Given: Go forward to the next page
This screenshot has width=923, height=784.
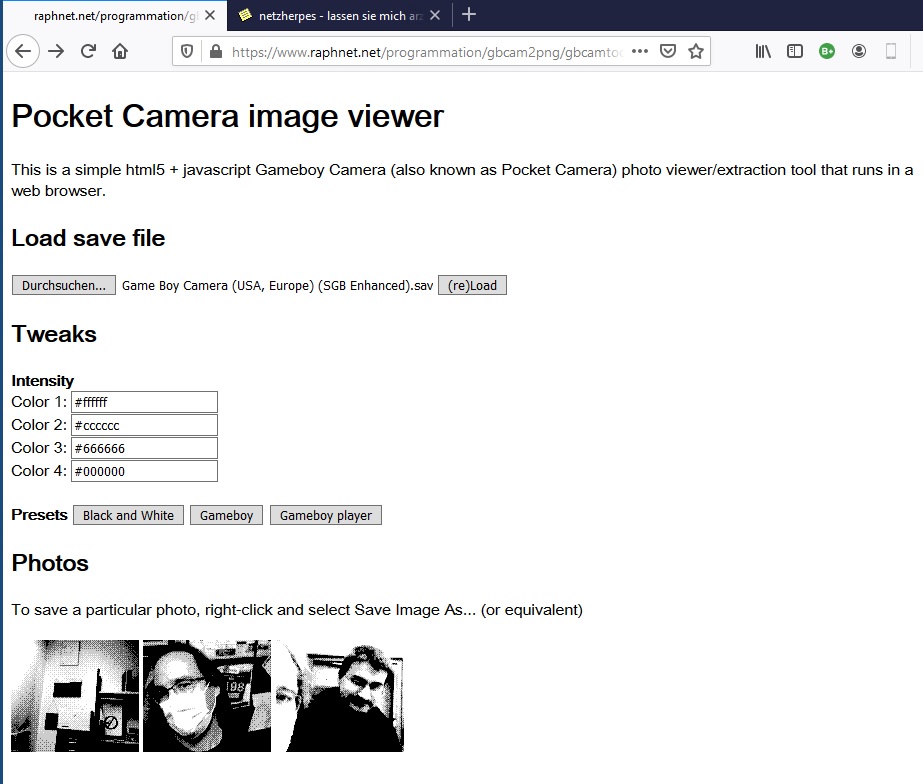Looking at the screenshot, I should click(56, 51).
